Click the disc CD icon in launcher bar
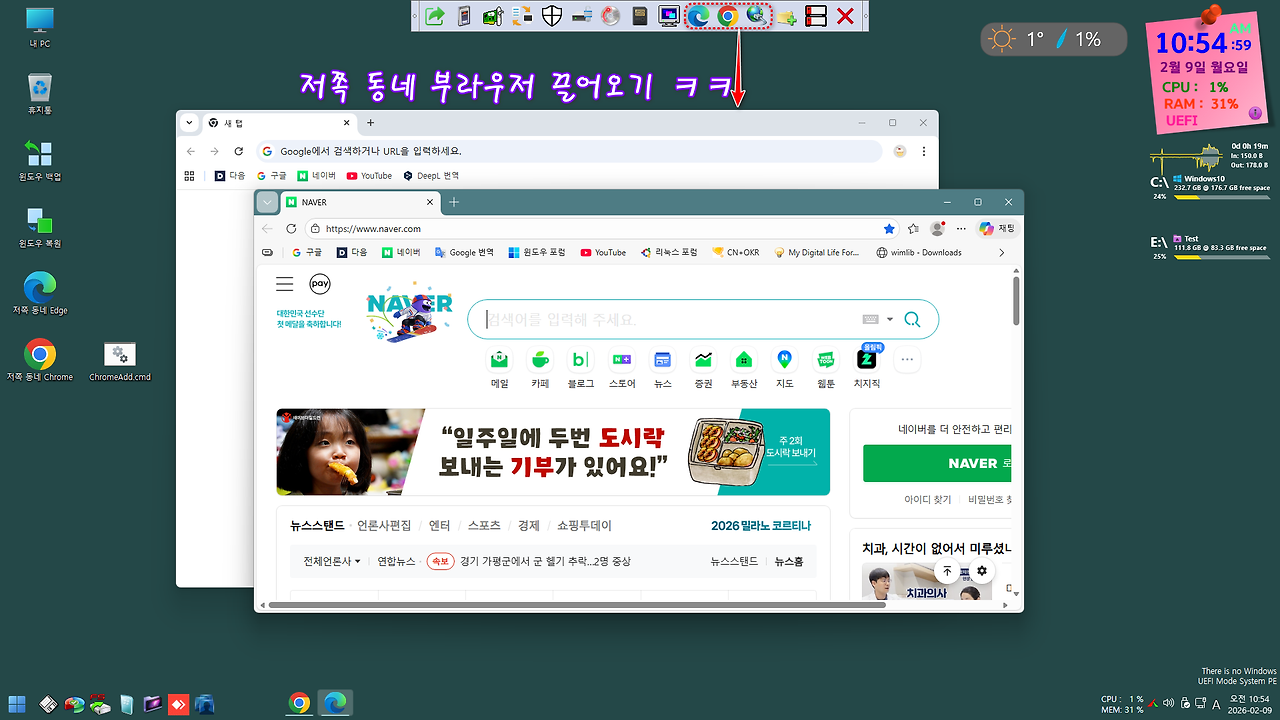Screen dimensions: 1280x720 (x=610, y=16)
